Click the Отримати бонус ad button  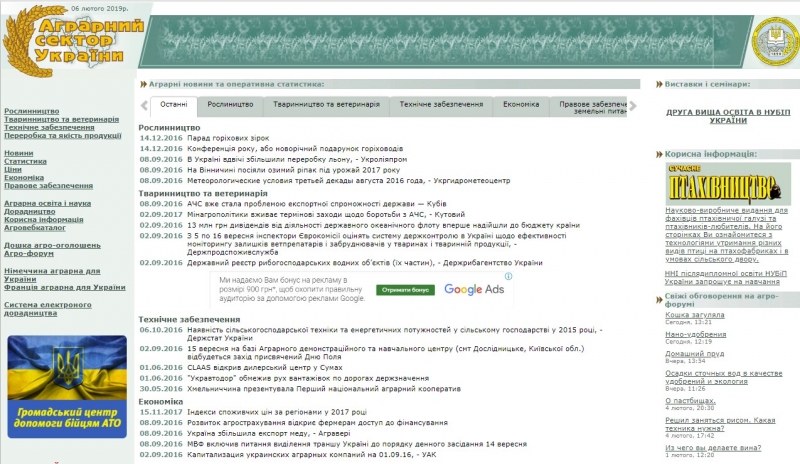coord(406,290)
